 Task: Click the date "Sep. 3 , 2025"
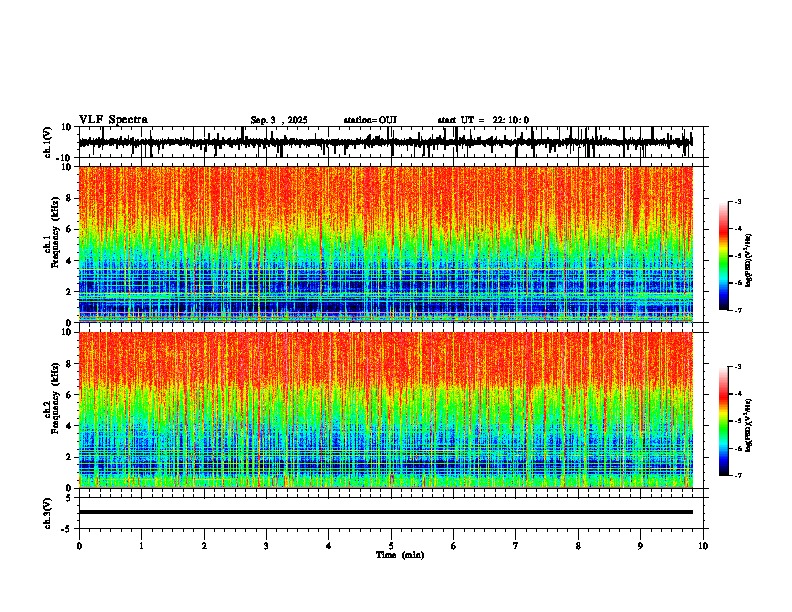pyautogui.click(x=279, y=120)
